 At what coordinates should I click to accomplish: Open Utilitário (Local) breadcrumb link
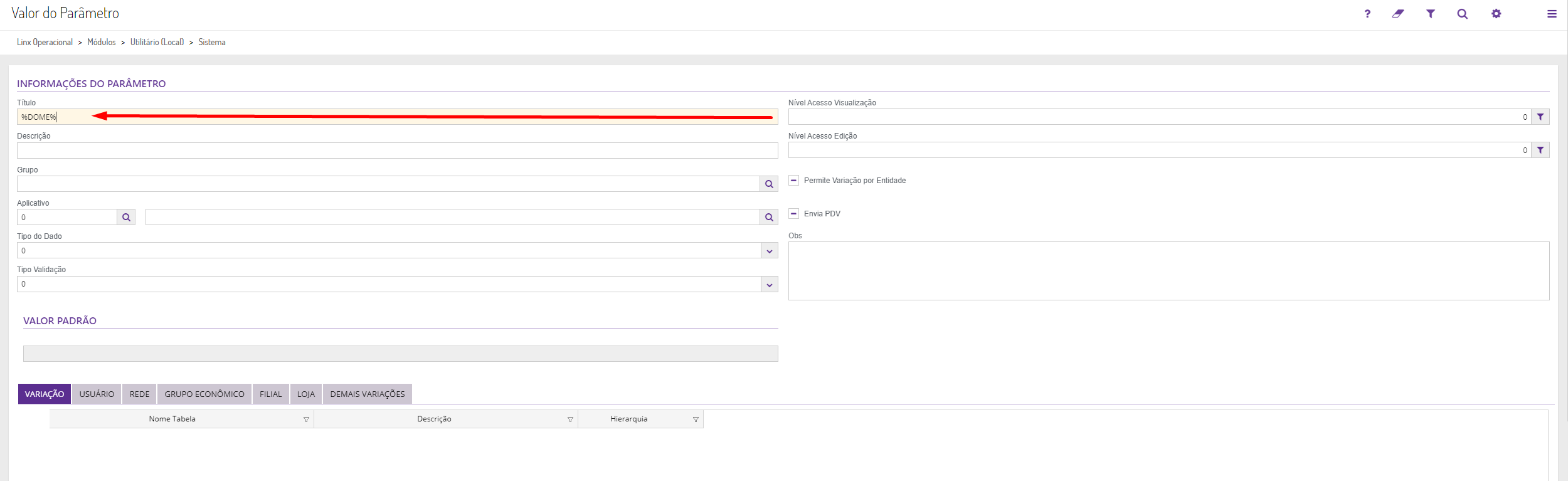click(157, 42)
